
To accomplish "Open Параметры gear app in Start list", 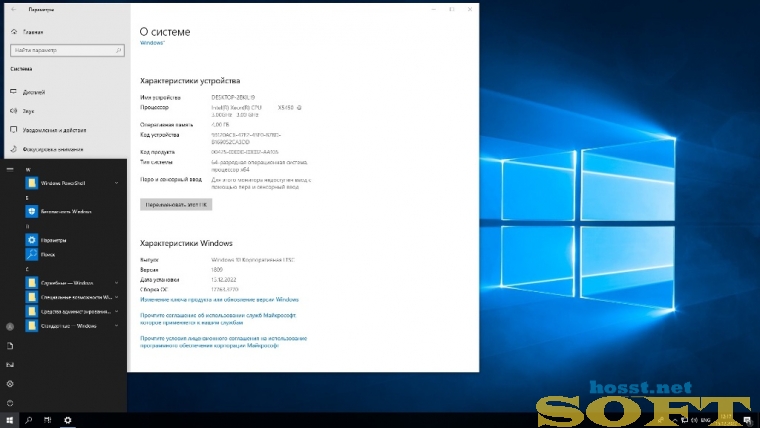I will coord(32,240).
